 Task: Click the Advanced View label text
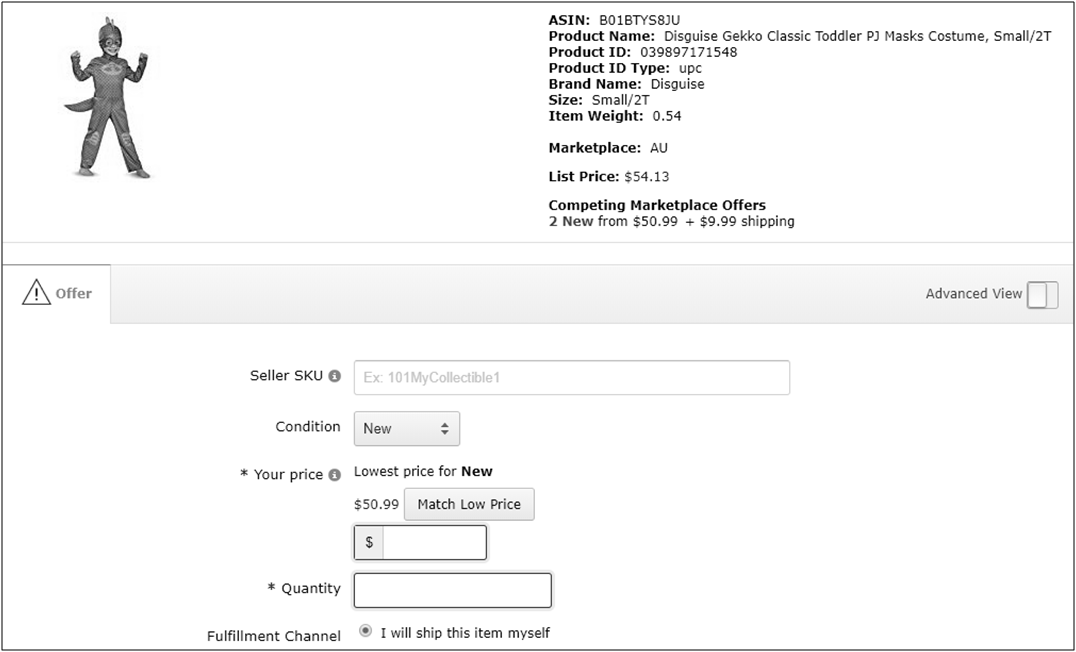[973, 294]
